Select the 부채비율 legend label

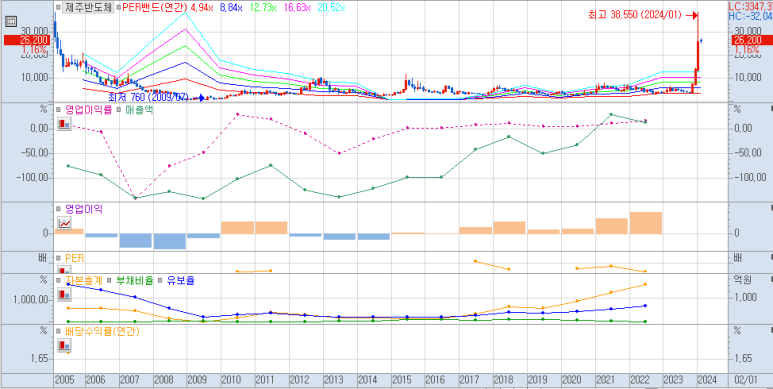135,281
